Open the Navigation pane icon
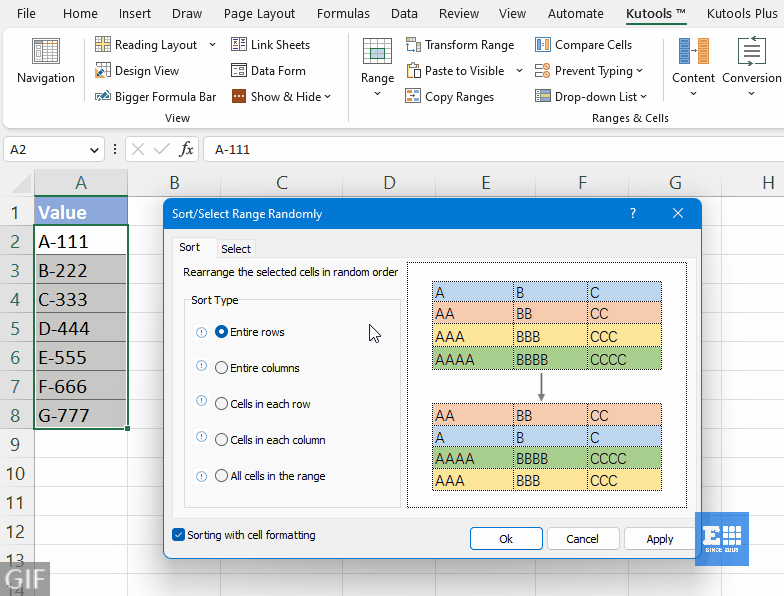 tap(46, 52)
